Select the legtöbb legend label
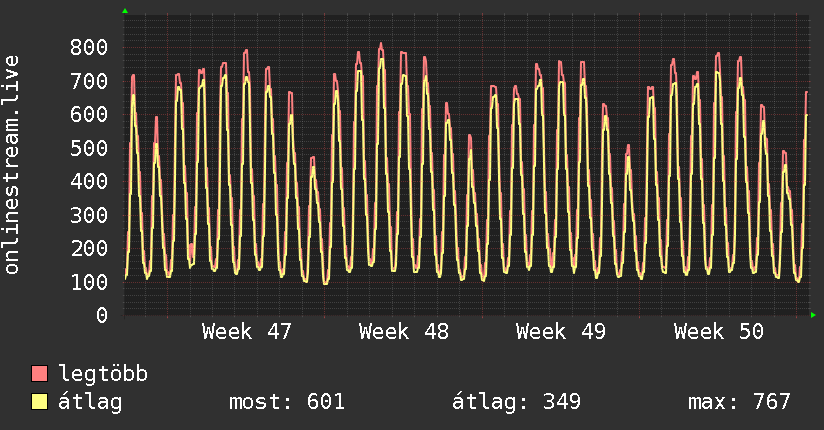Viewport: 824px width, 430px height. point(103,374)
